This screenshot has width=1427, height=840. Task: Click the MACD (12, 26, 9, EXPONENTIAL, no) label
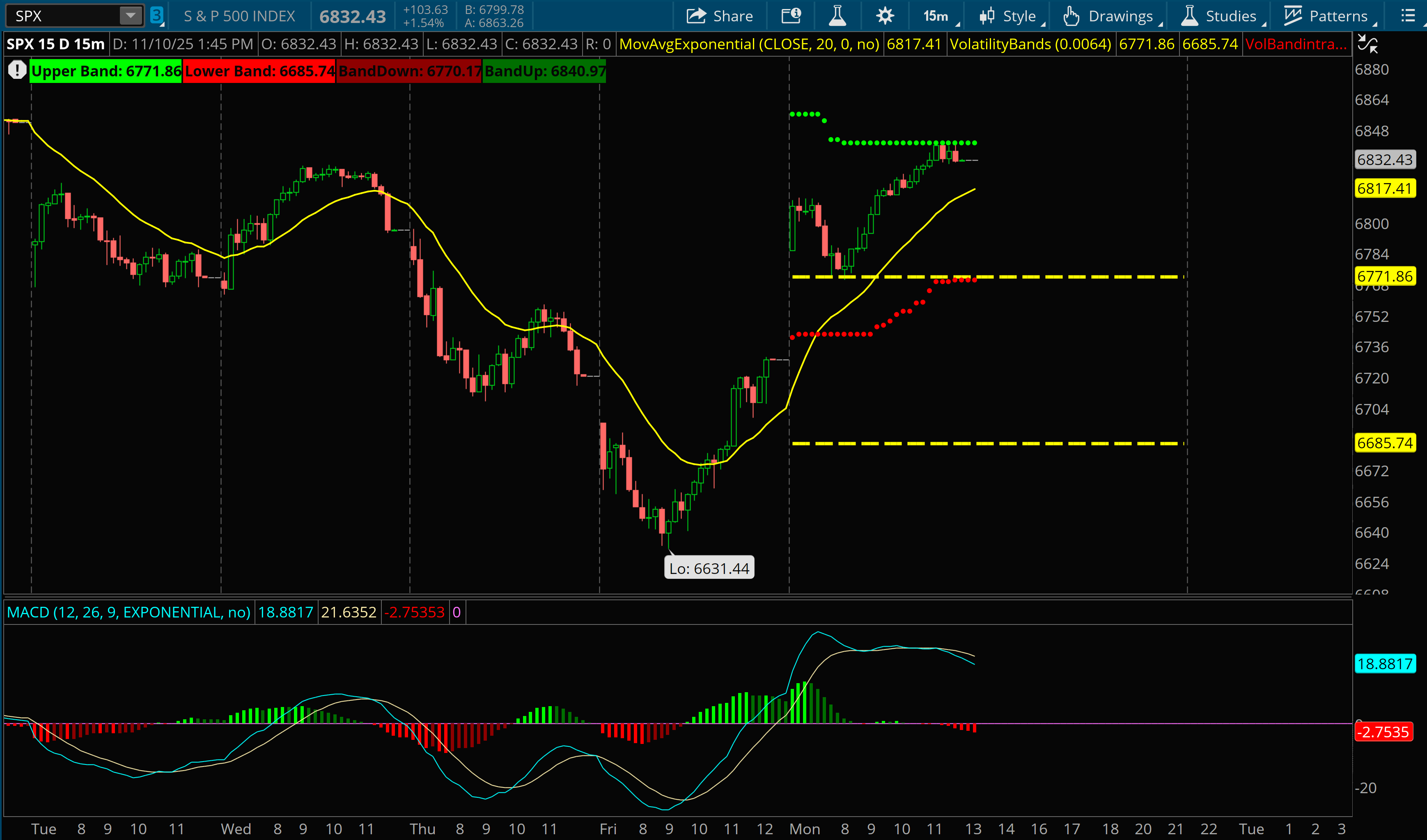(128, 612)
